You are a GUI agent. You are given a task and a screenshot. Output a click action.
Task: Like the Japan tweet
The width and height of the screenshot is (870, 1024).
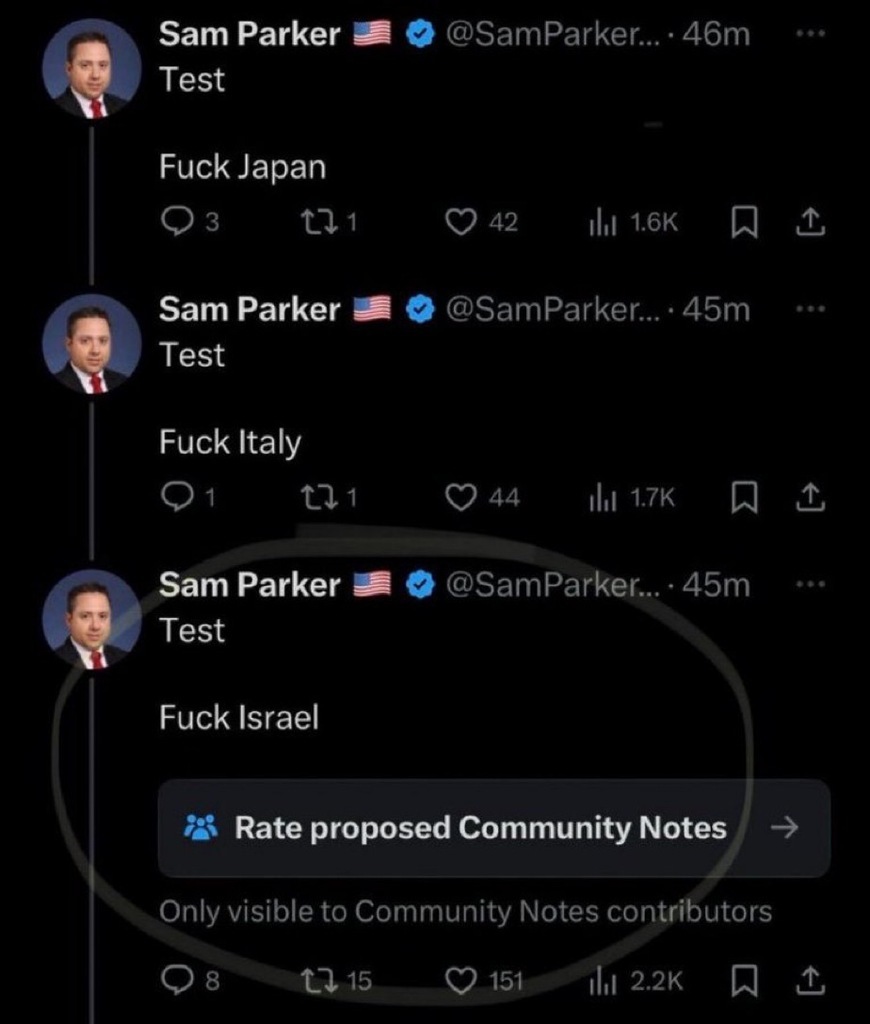click(x=460, y=223)
